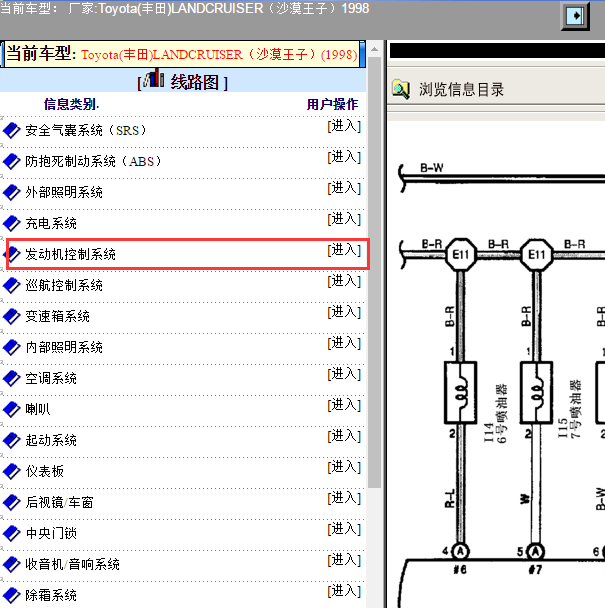This screenshot has height=608, width=605.
Task: Click [进入] in the 外部照明系统 row
Action: pos(344,188)
